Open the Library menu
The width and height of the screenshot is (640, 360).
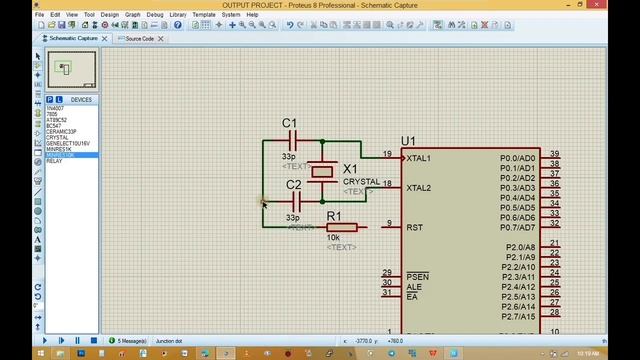click(178, 15)
